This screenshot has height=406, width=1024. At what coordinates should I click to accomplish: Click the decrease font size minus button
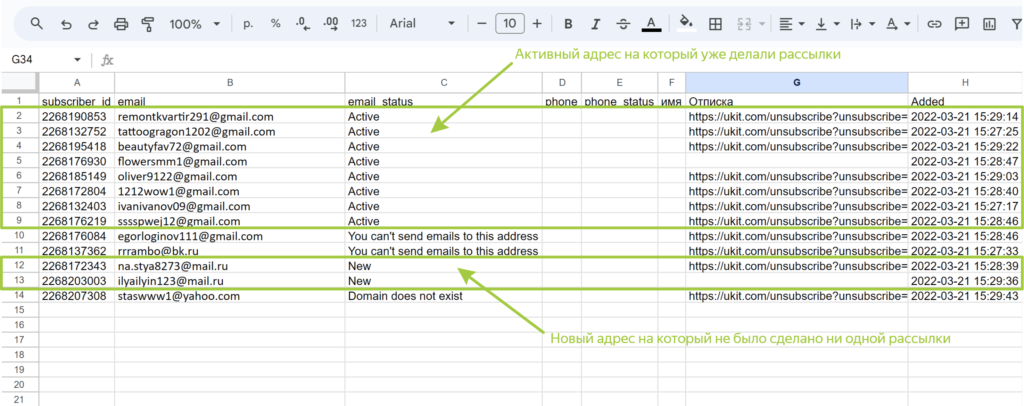click(482, 24)
